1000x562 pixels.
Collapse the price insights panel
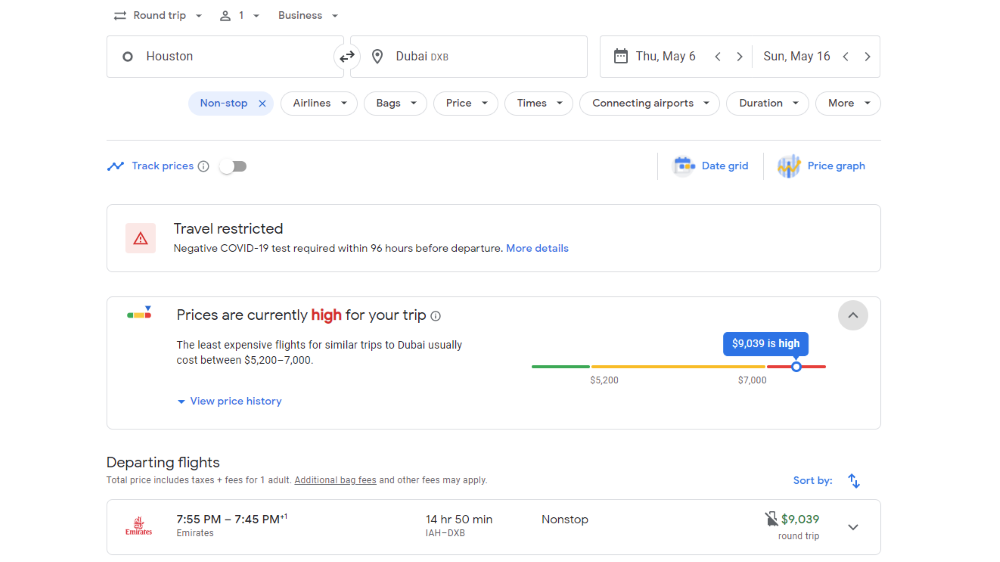pos(853,316)
